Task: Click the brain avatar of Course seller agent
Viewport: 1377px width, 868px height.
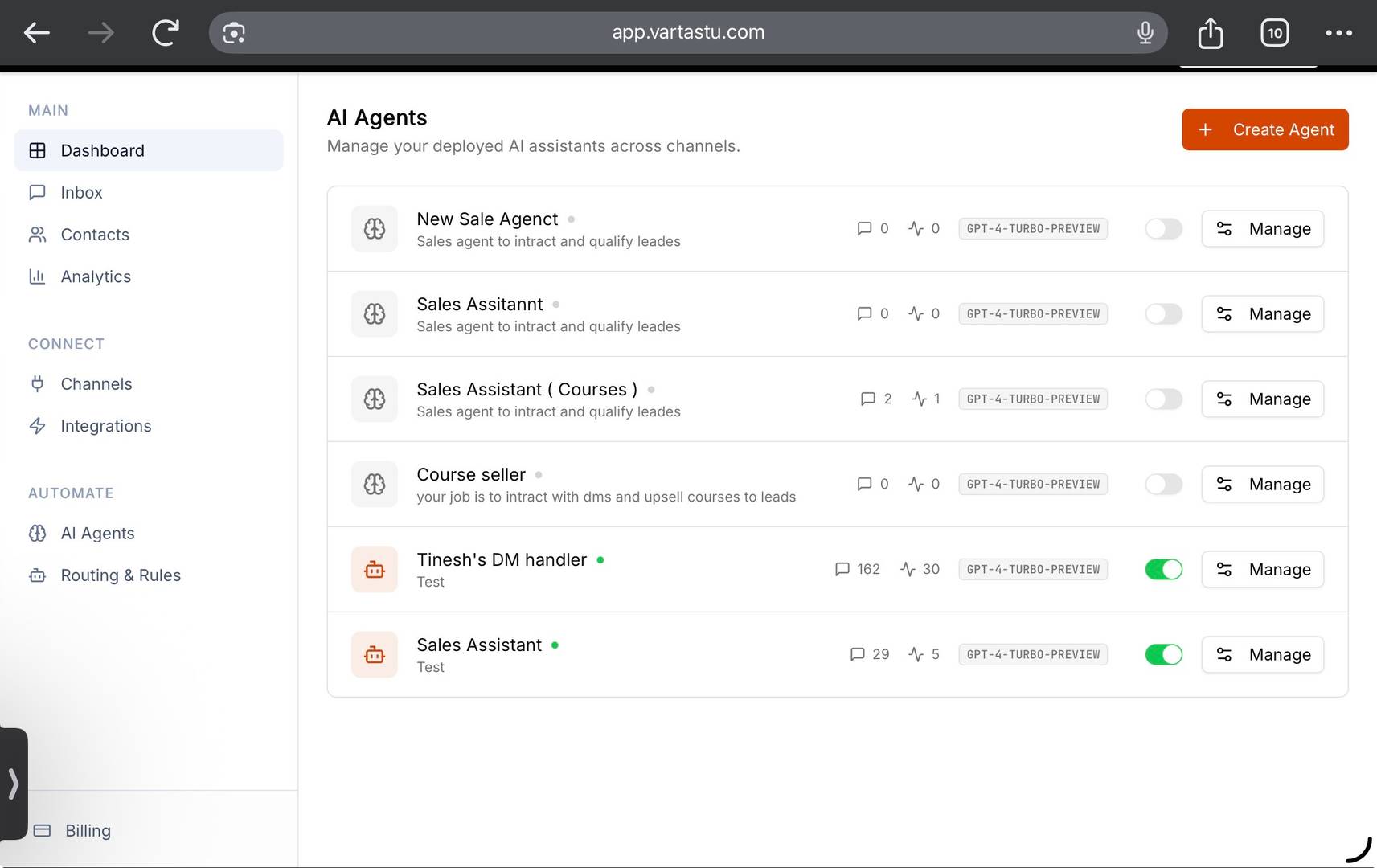Action: click(374, 484)
